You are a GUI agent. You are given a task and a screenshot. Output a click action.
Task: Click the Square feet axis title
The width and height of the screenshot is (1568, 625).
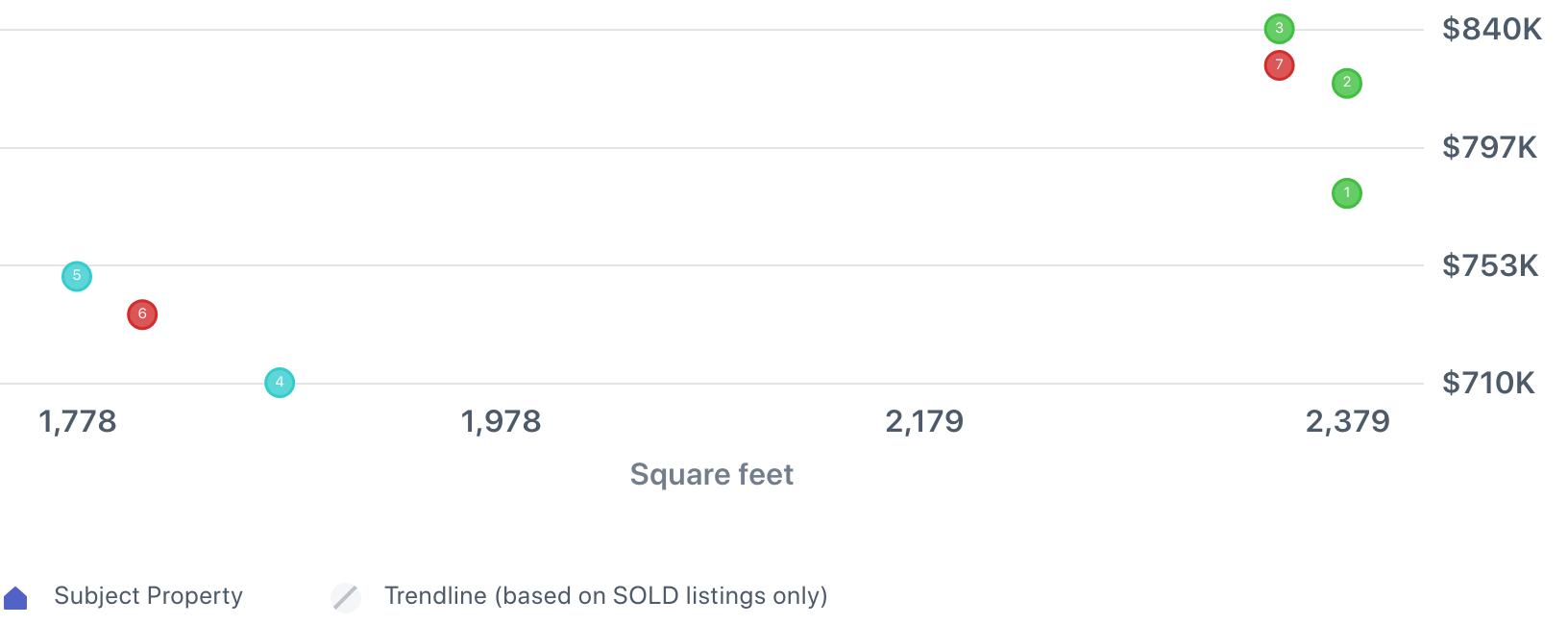point(711,474)
